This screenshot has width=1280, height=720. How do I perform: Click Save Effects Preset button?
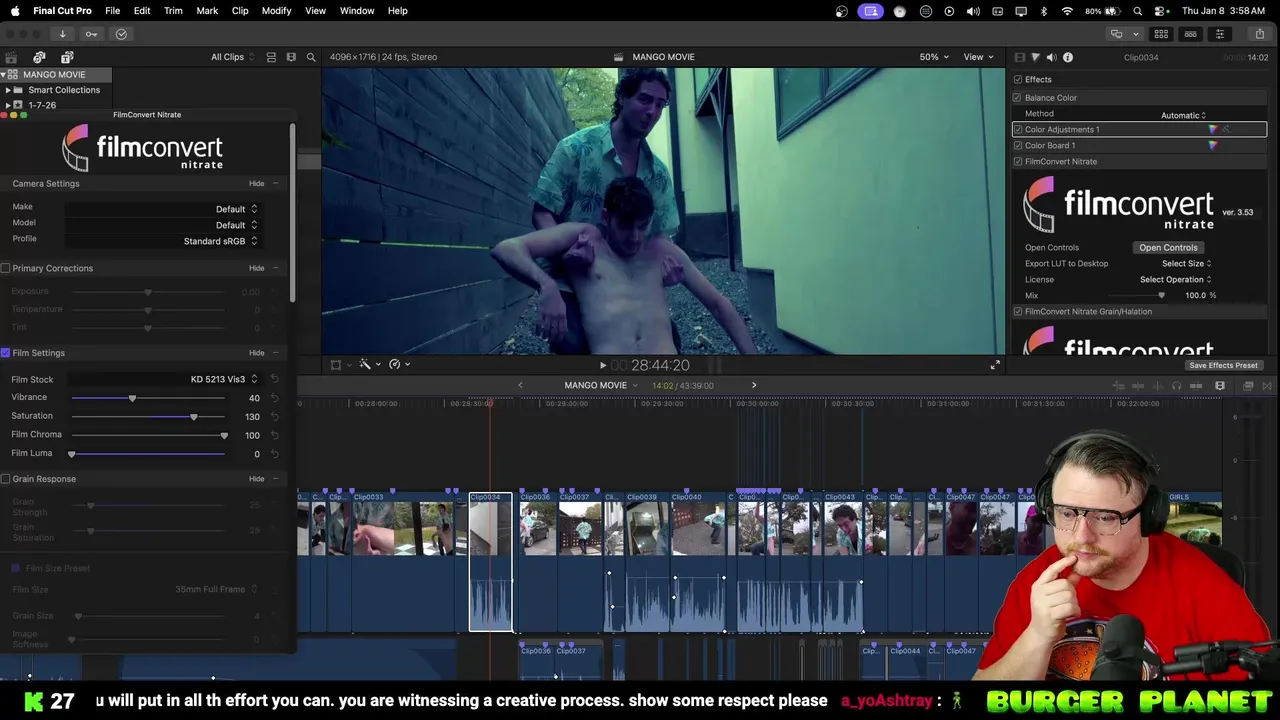[x=1223, y=365]
